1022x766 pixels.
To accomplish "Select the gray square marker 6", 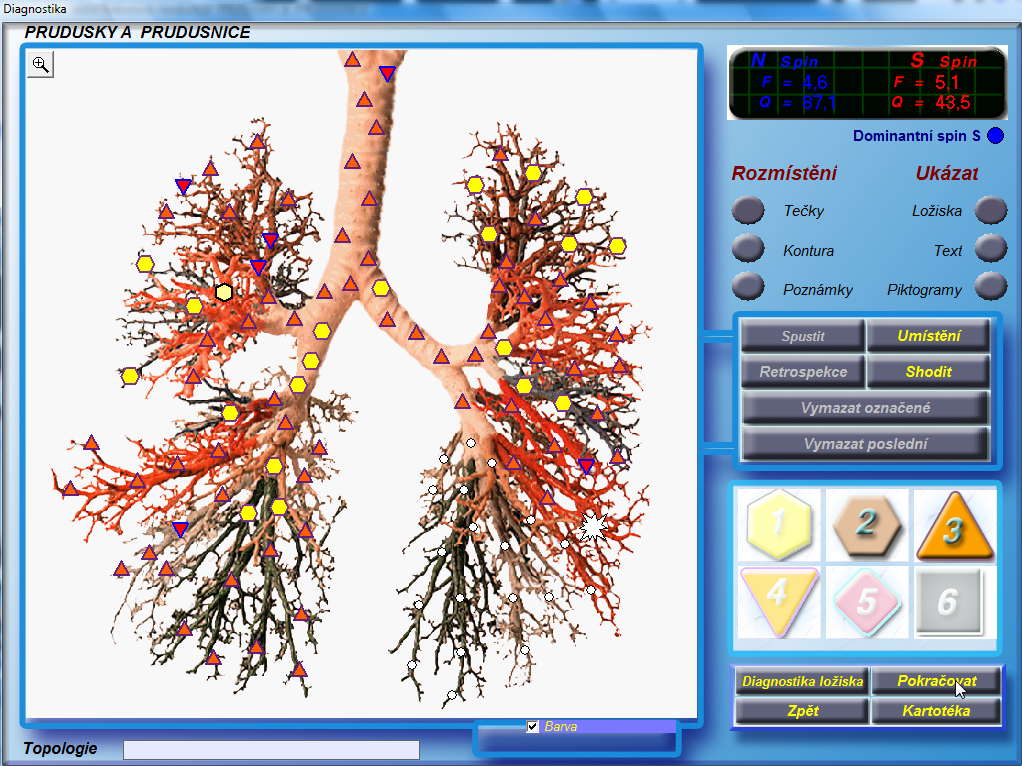I will point(953,601).
